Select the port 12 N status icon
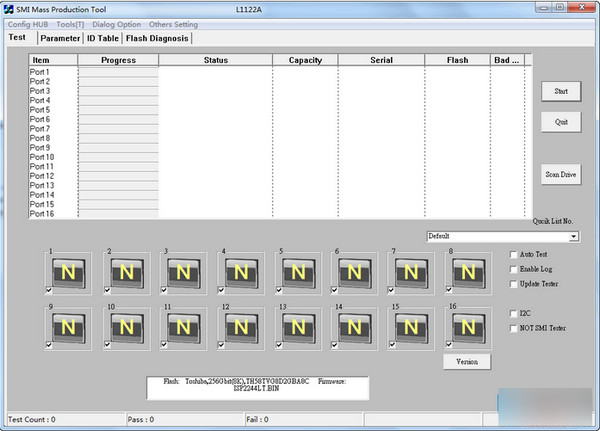 tap(241, 328)
